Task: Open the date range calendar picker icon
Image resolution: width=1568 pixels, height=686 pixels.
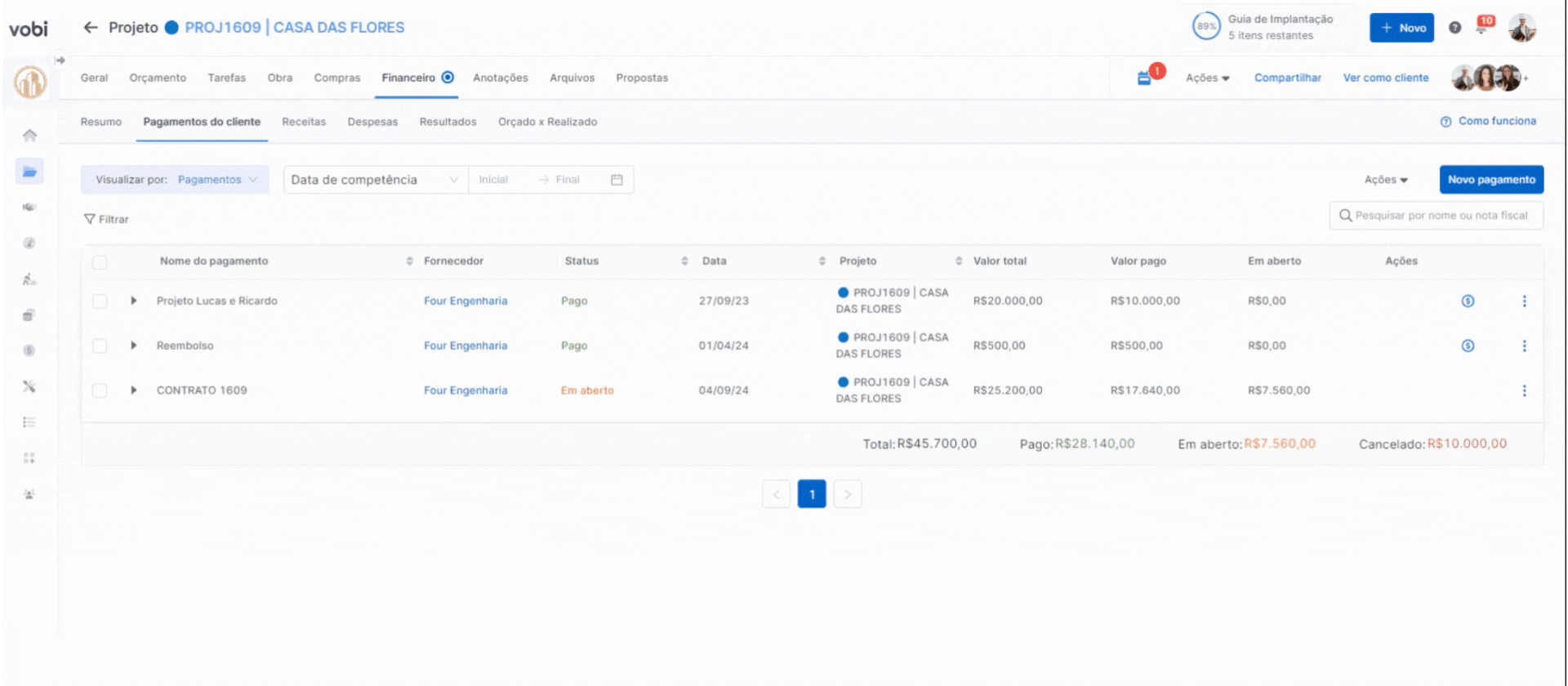Action: (x=617, y=180)
